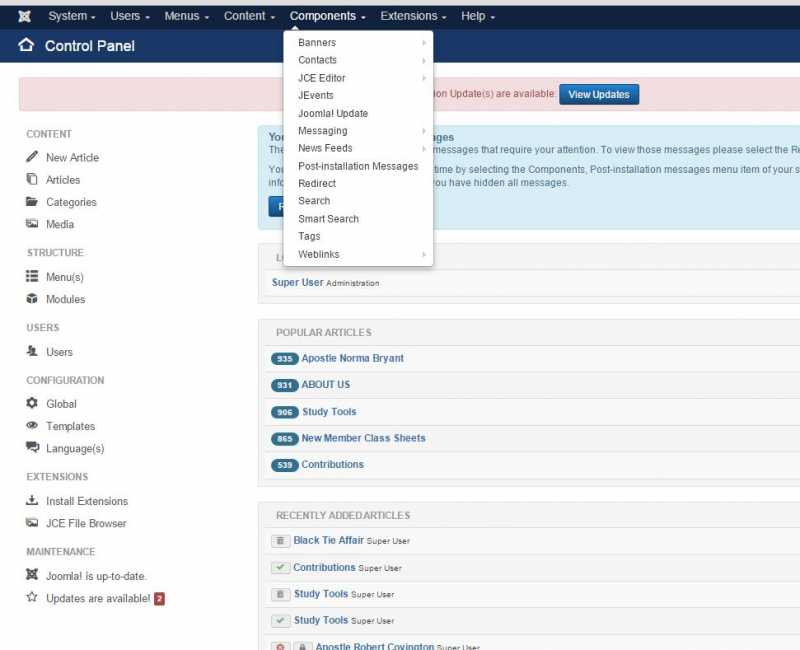Image resolution: width=800 pixels, height=650 pixels.
Task: Open Articles link in sidebar
Action: click(63, 180)
